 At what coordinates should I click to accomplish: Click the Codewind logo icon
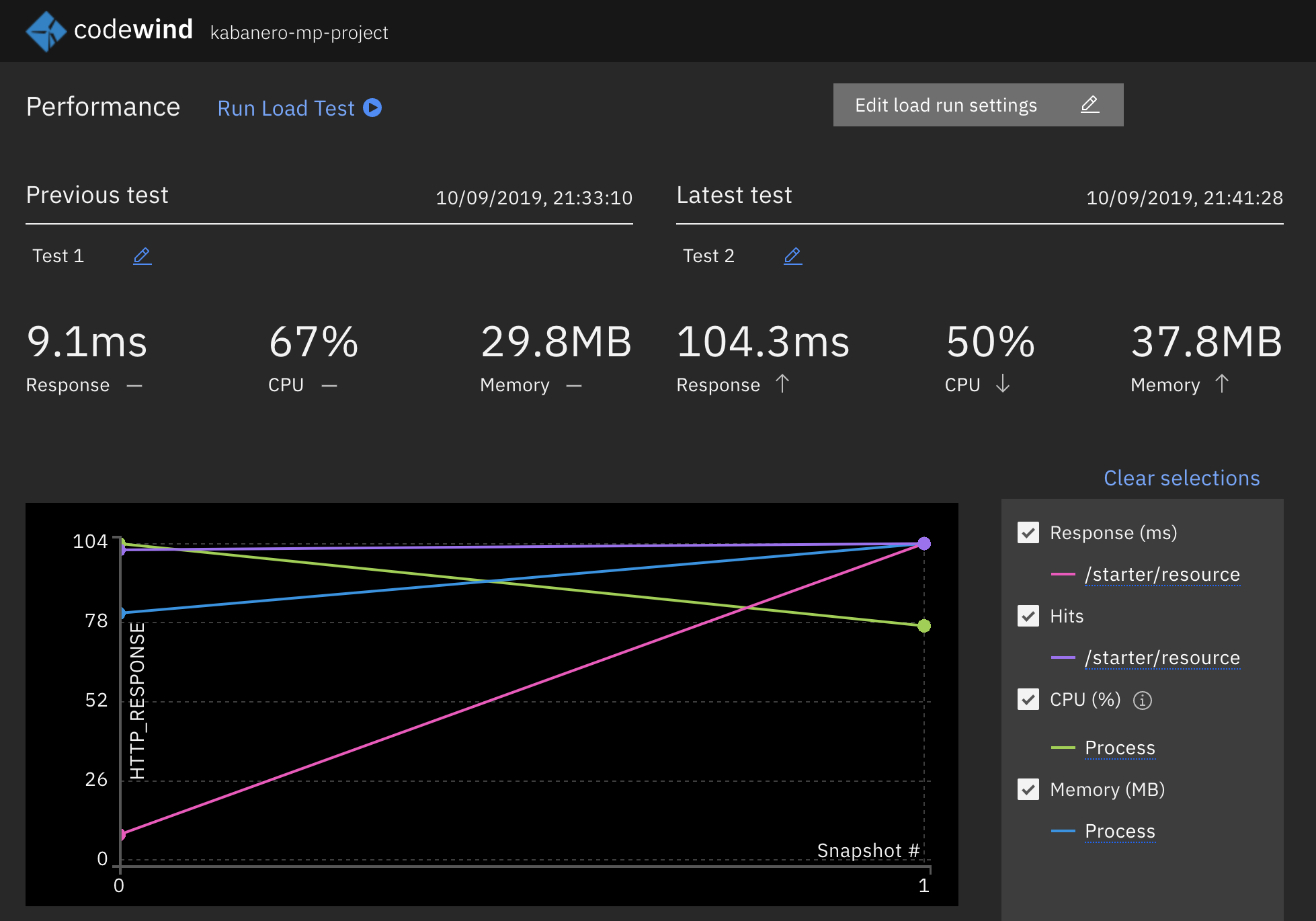click(x=46, y=31)
